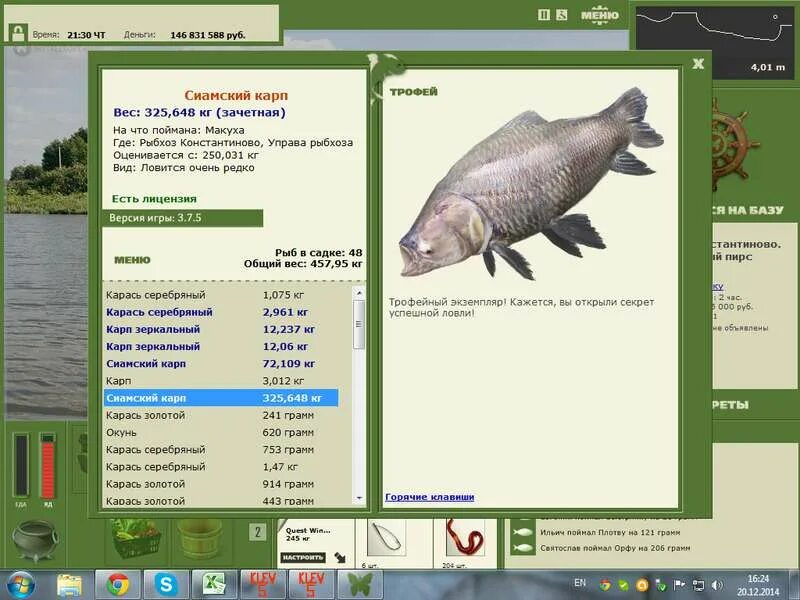Select Карась серебряный 753 грамм row

(221, 450)
